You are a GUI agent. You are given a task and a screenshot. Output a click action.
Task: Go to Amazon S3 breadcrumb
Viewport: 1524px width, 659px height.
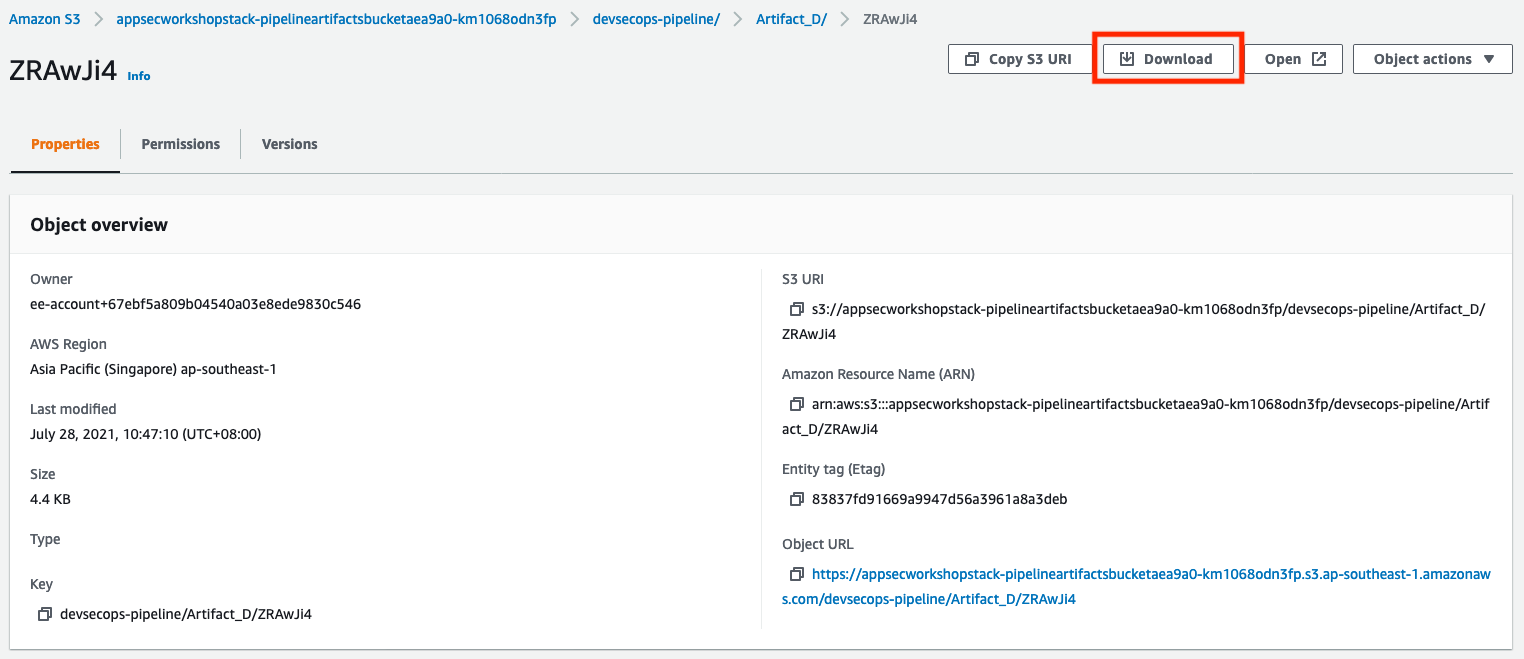click(44, 19)
